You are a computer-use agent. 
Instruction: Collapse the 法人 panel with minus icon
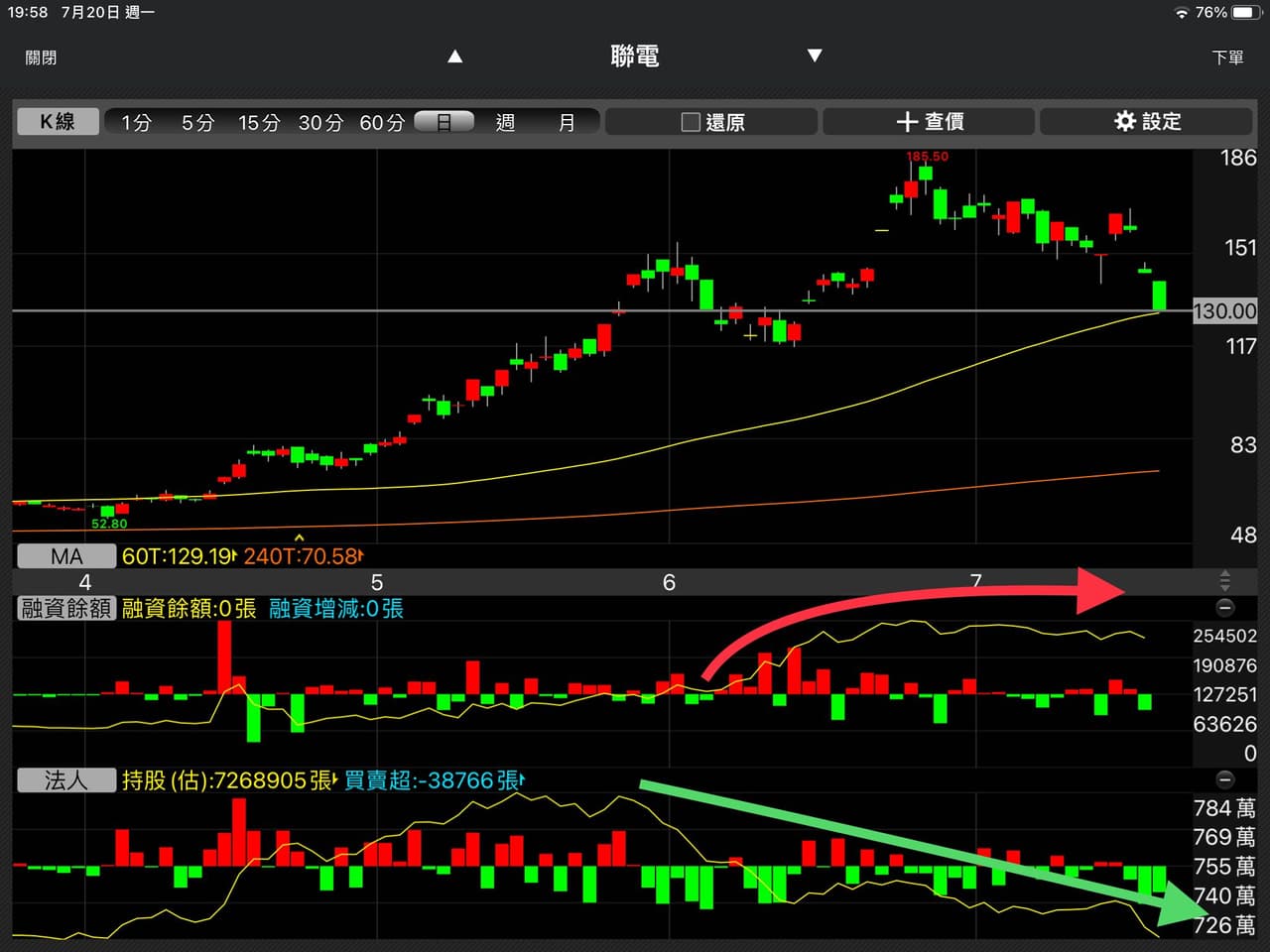tap(1225, 779)
